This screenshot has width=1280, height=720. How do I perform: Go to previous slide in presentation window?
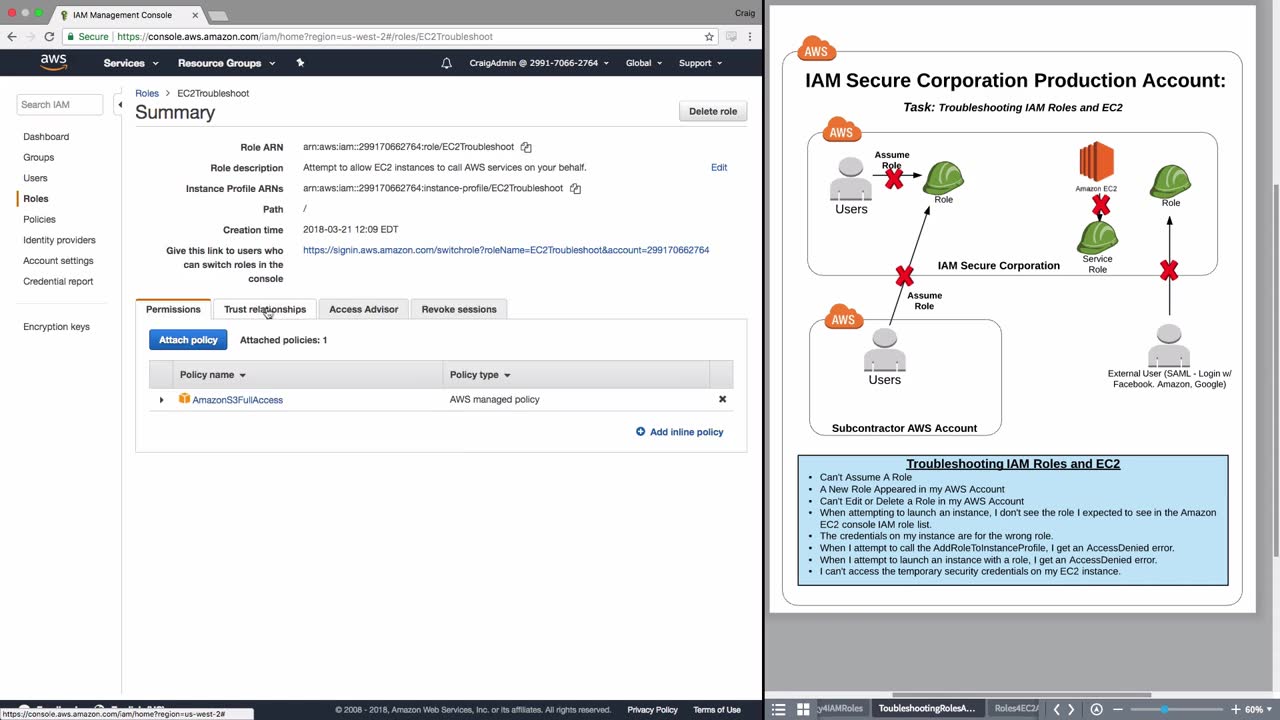click(1056, 709)
